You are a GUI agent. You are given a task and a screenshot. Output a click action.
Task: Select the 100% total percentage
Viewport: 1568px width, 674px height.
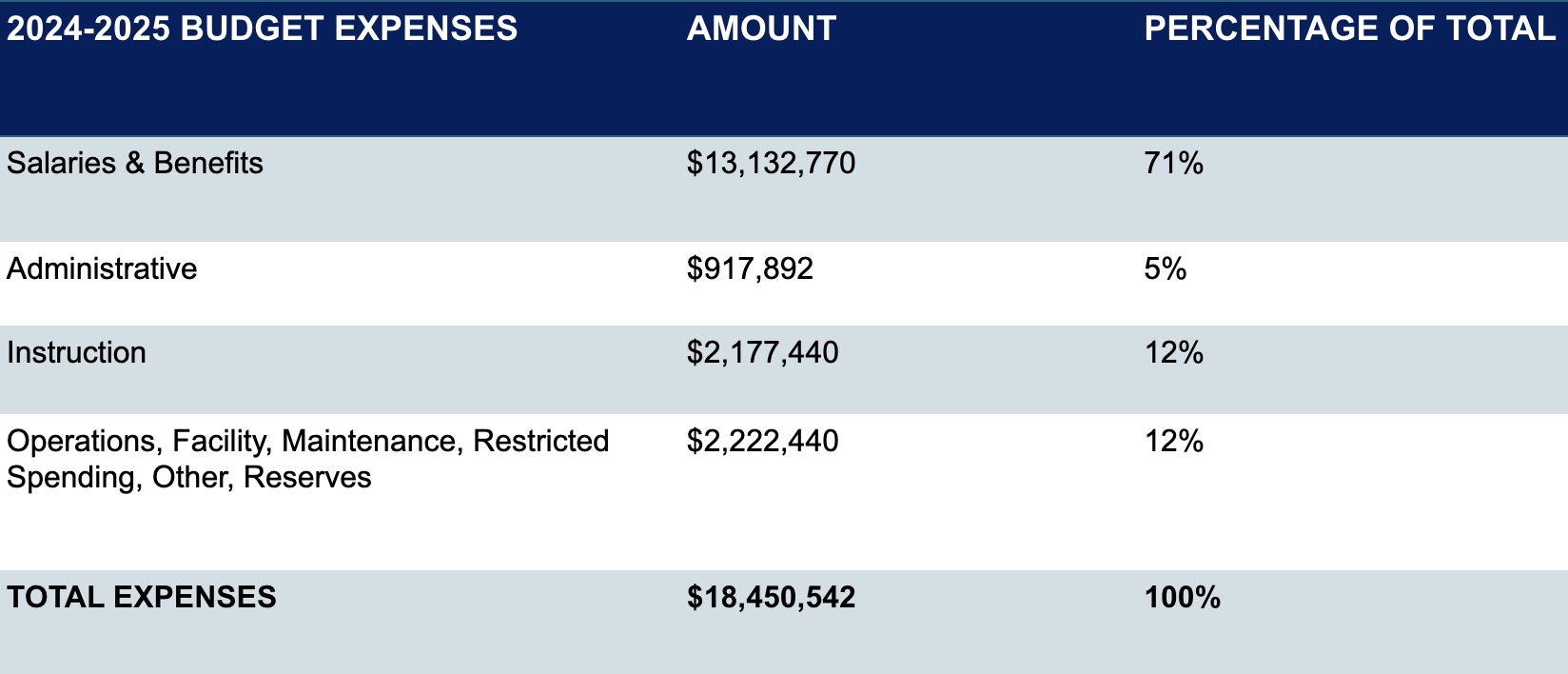pos(1183,597)
